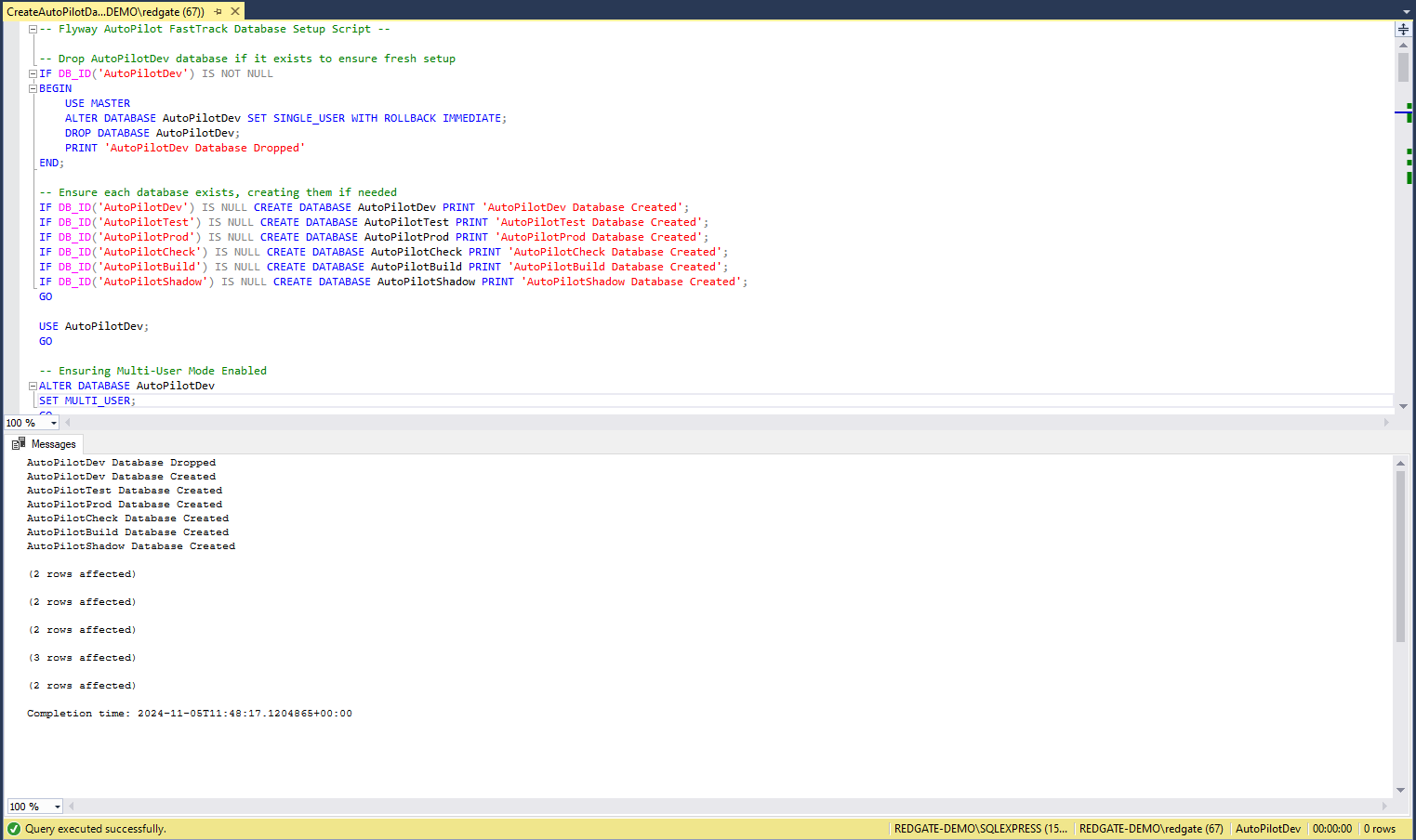Open the Messages pane zoom dropdown
The image size is (1416, 840).
pyautogui.click(x=58, y=807)
